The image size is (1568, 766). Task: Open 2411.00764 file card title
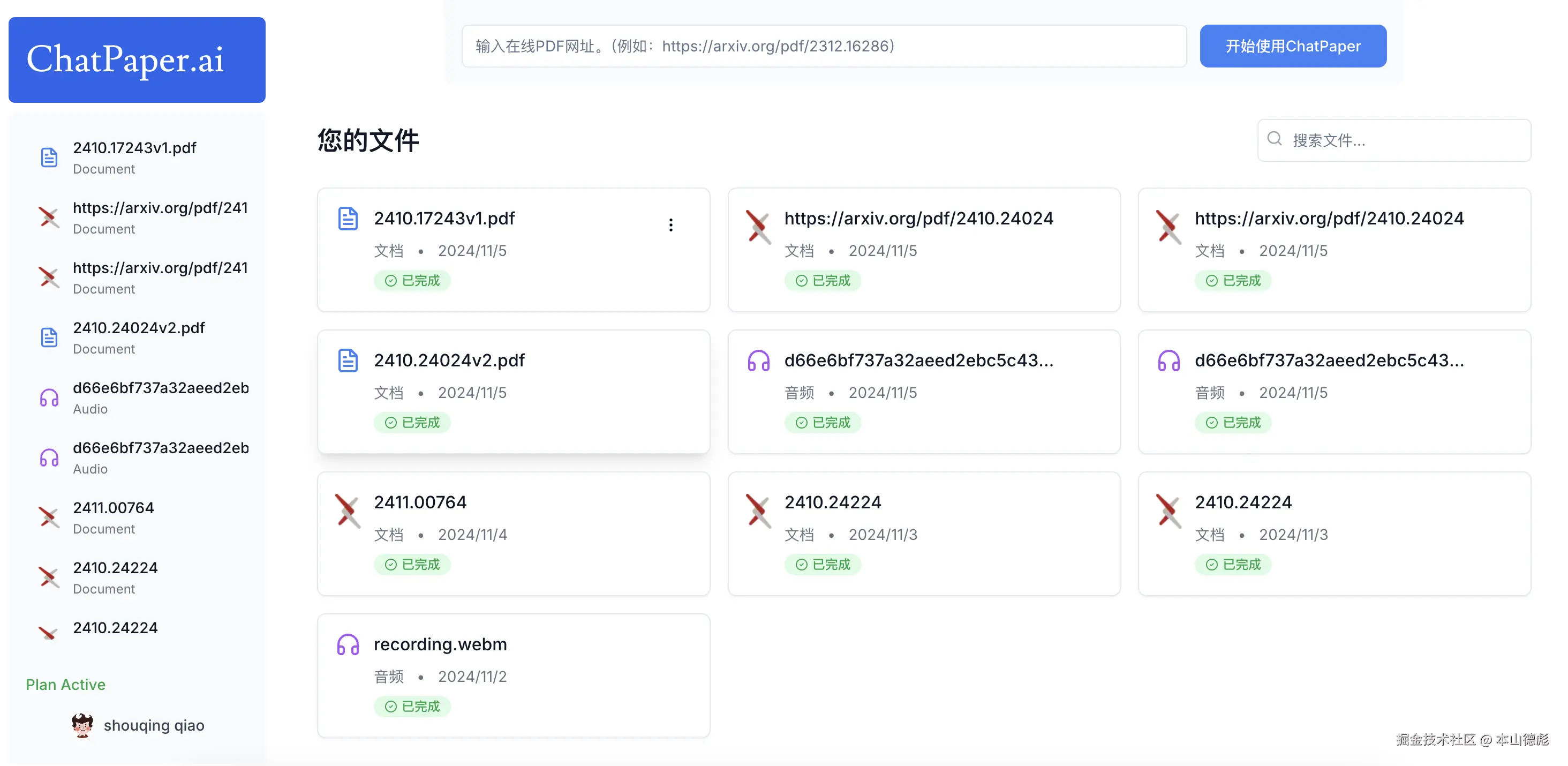pos(420,502)
